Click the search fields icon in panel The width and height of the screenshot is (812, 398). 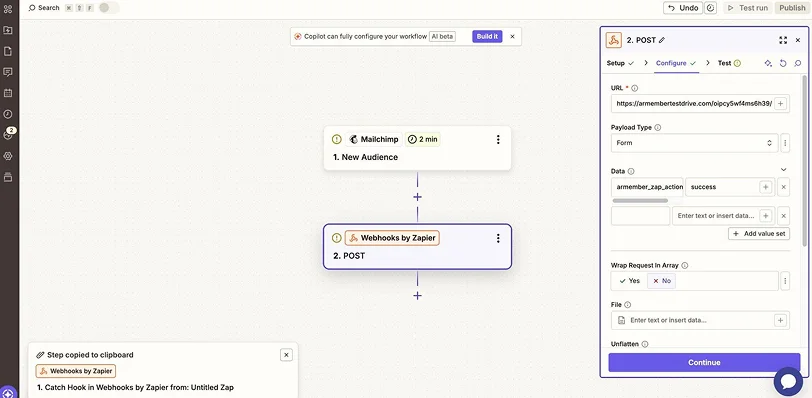tap(798, 63)
